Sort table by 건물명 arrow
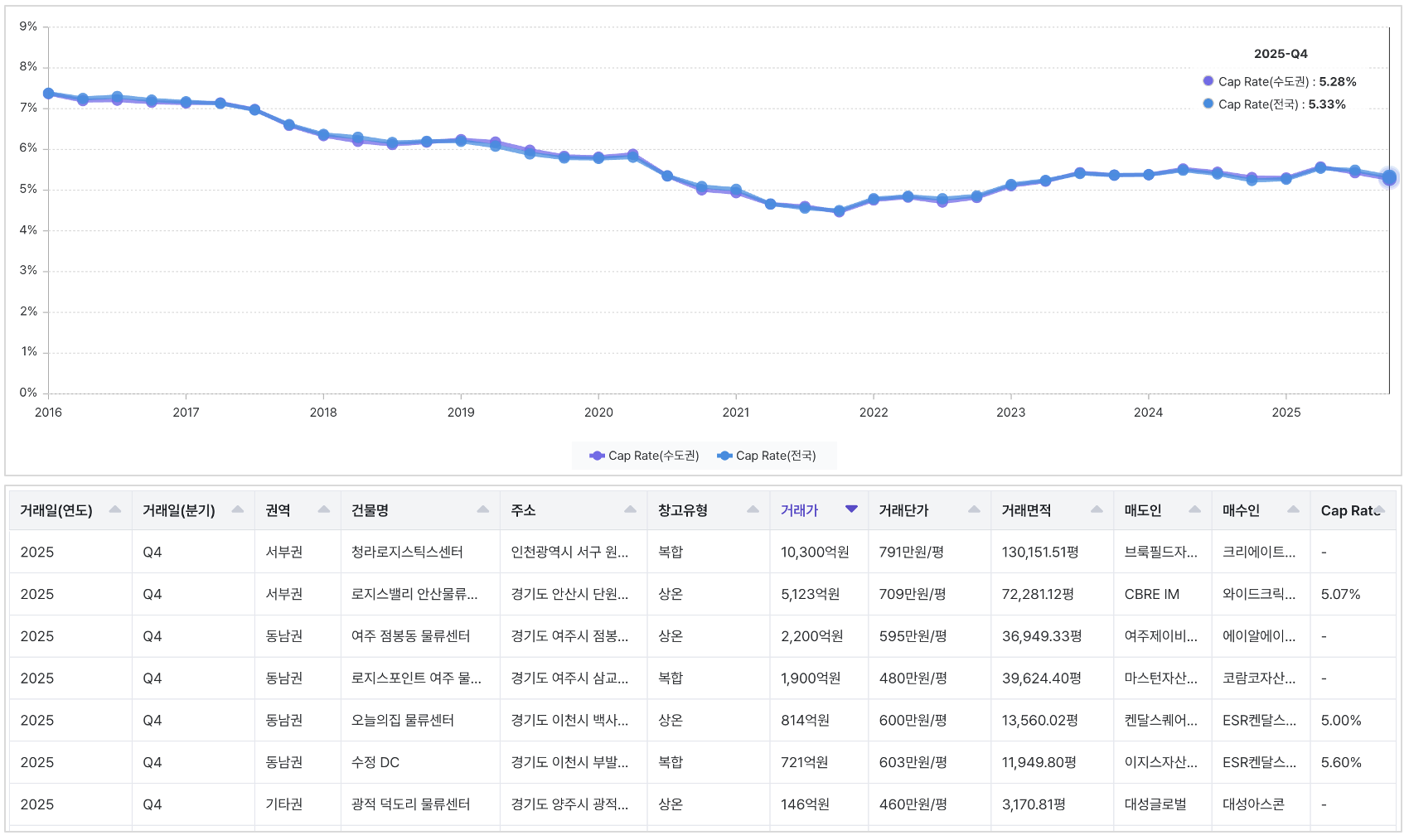 pyautogui.click(x=483, y=509)
